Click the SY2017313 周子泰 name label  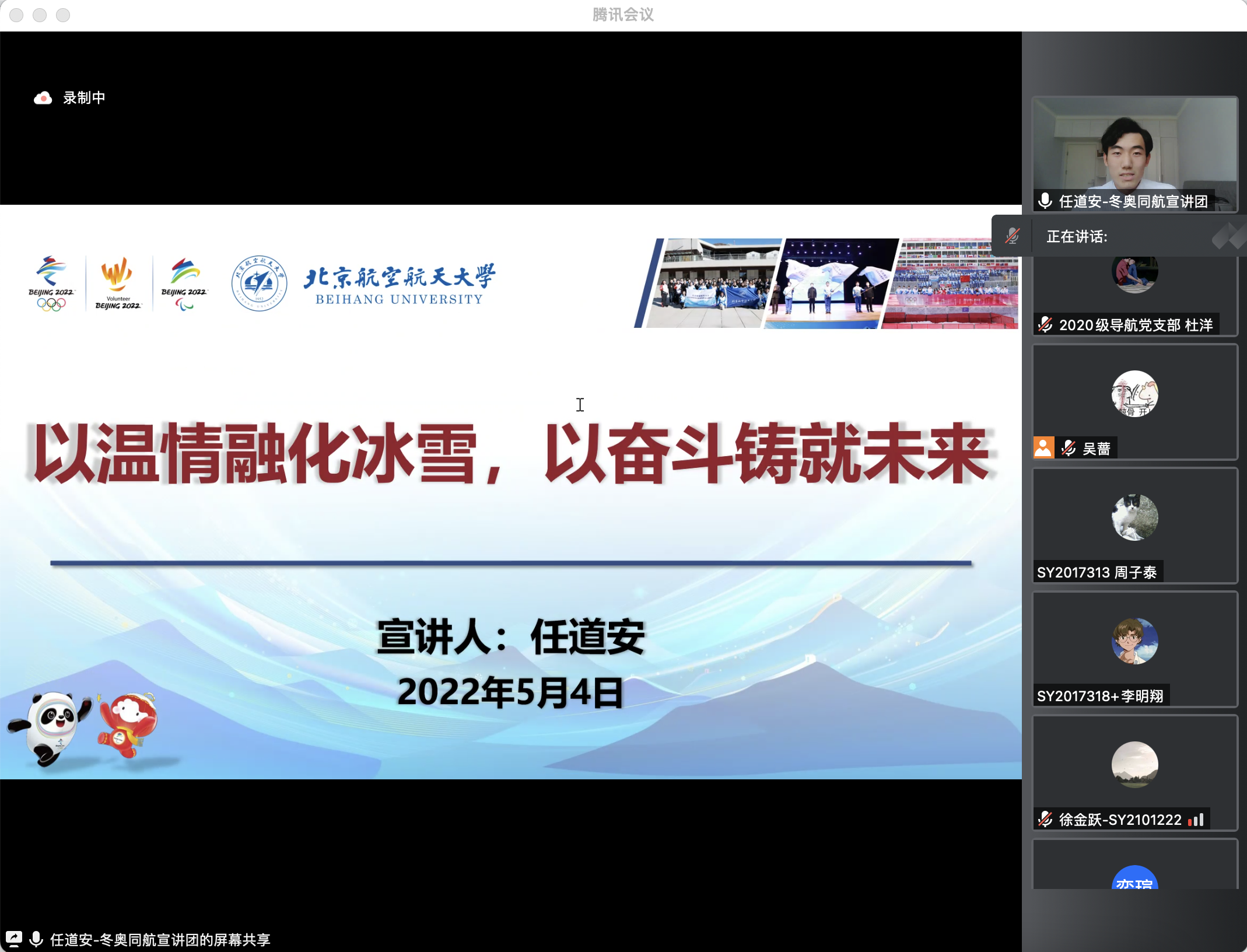[x=1097, y=572]
